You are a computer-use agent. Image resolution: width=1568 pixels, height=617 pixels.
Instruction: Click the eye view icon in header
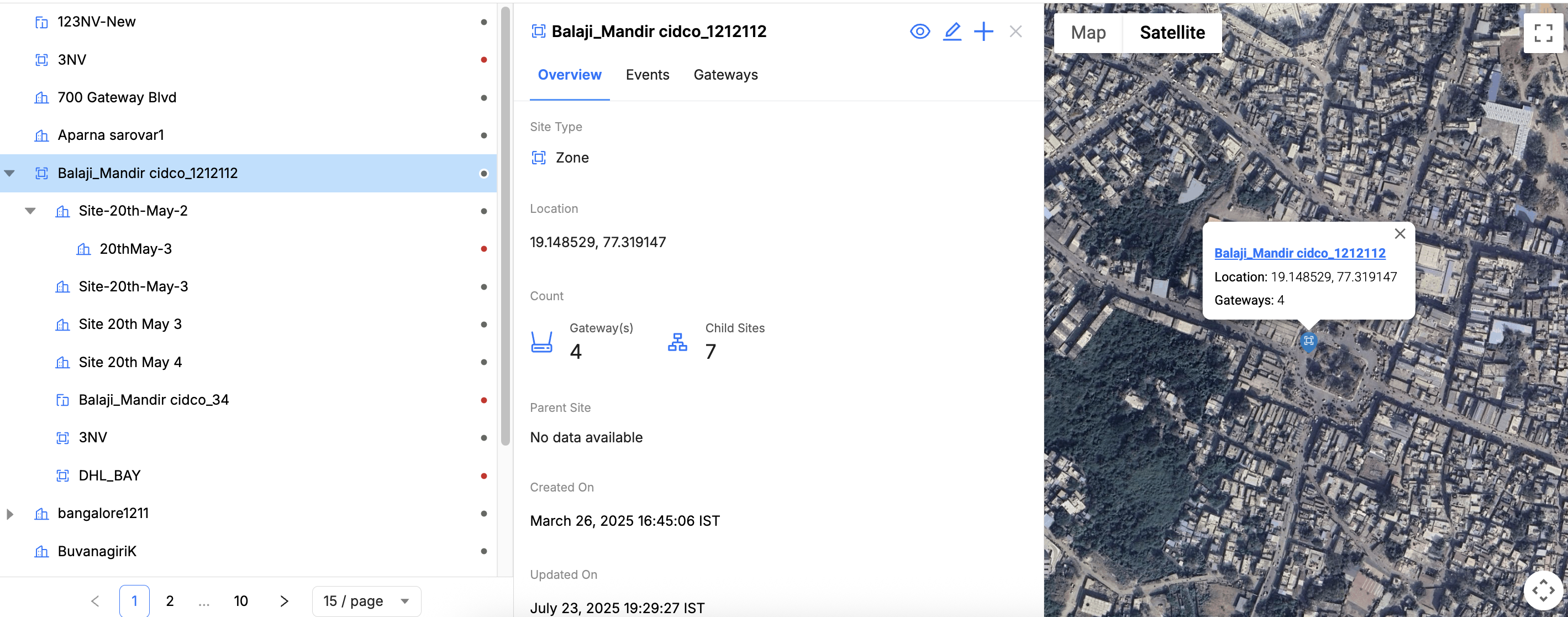tap(919, 32)
